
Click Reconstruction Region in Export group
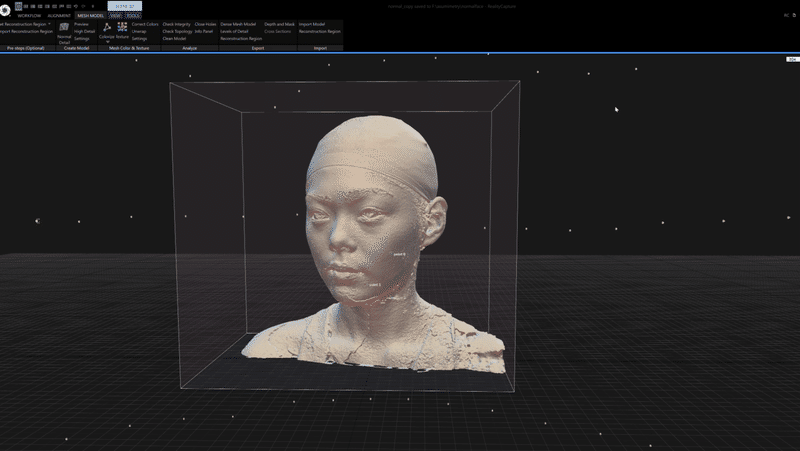pyautogui.click(x=241, y=38)
